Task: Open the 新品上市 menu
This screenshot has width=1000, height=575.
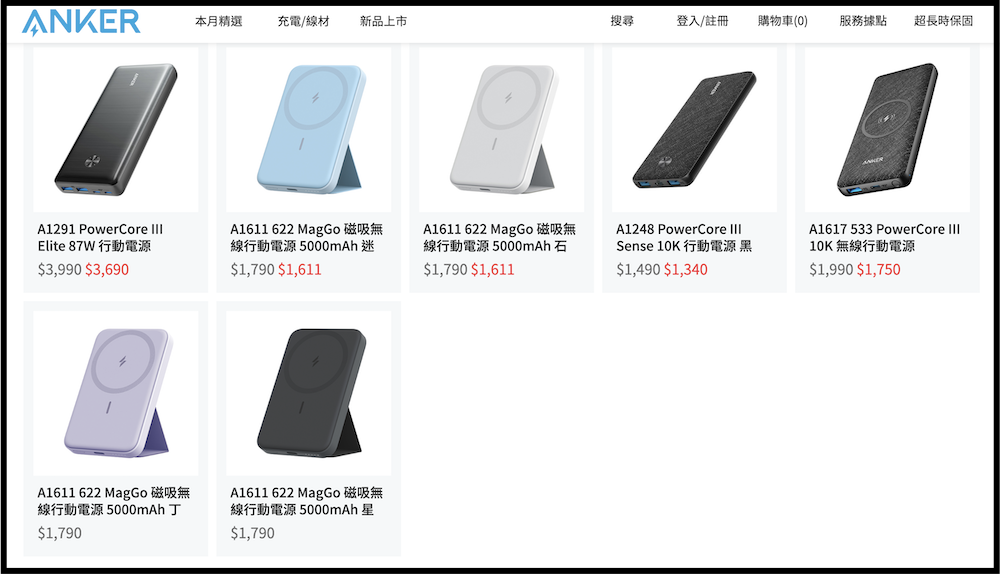Action: (383, 21)
